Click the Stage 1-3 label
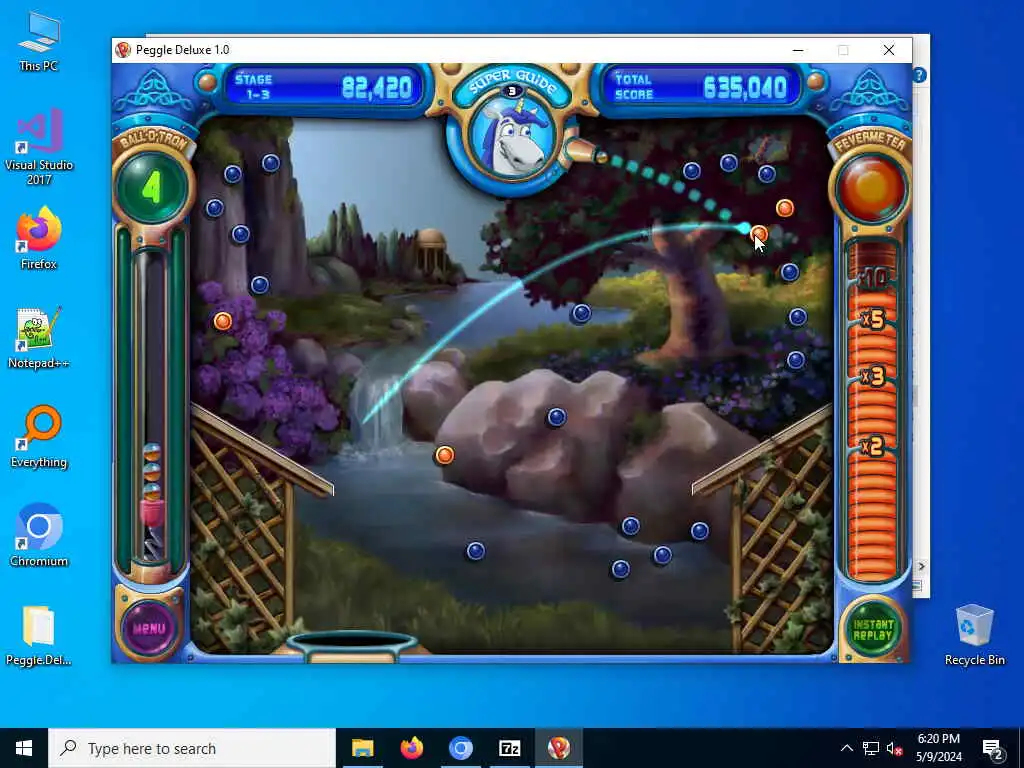Image resolution: width=1024 pixels, height=768 pixels. tap(254, 87)
